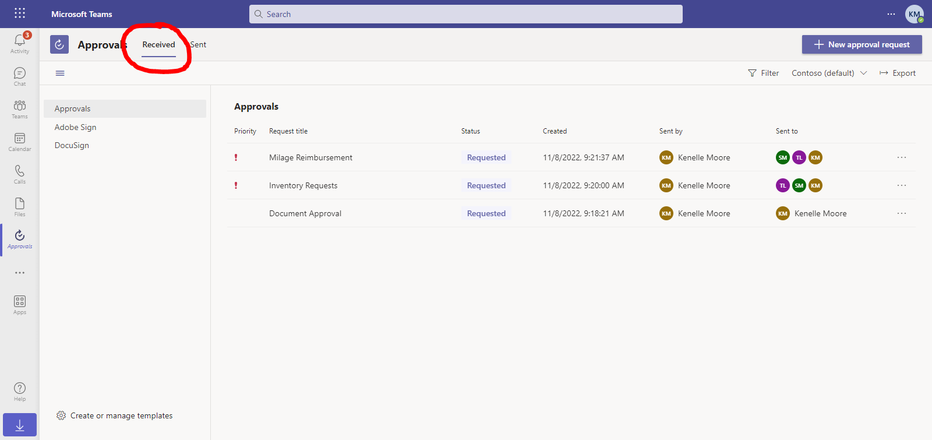Expand Contoso (default) environment dropdown
The width and height of the screenshot is (932, 440).
point(829,73)
